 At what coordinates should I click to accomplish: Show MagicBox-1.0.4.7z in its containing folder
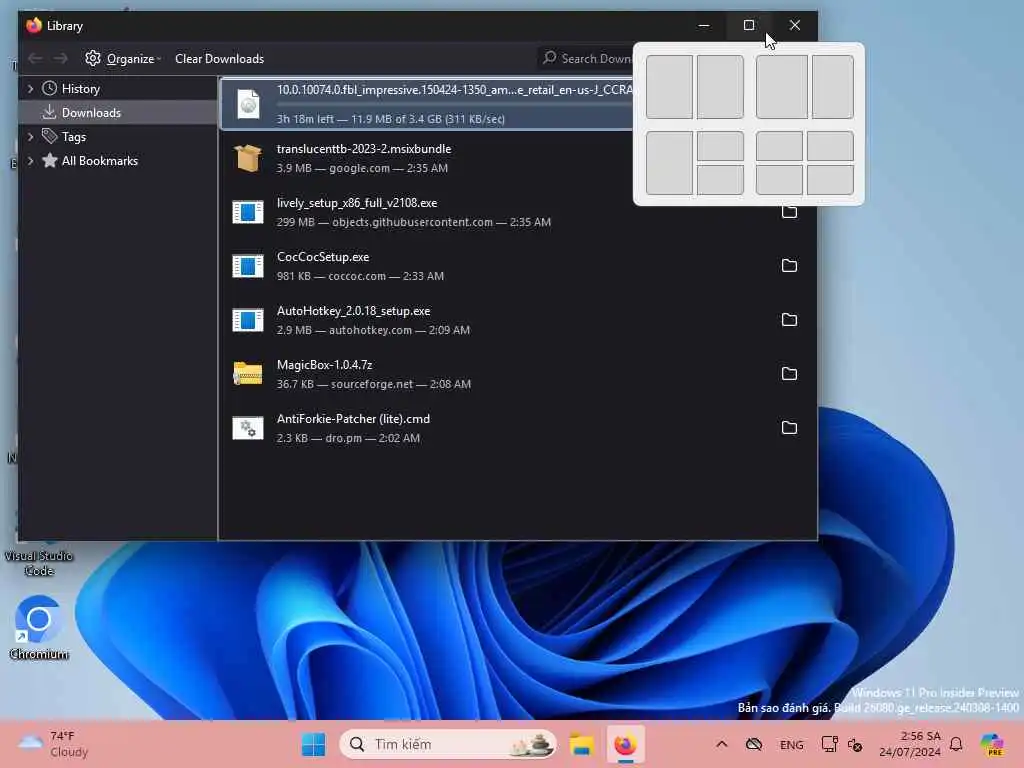[790, 374]
